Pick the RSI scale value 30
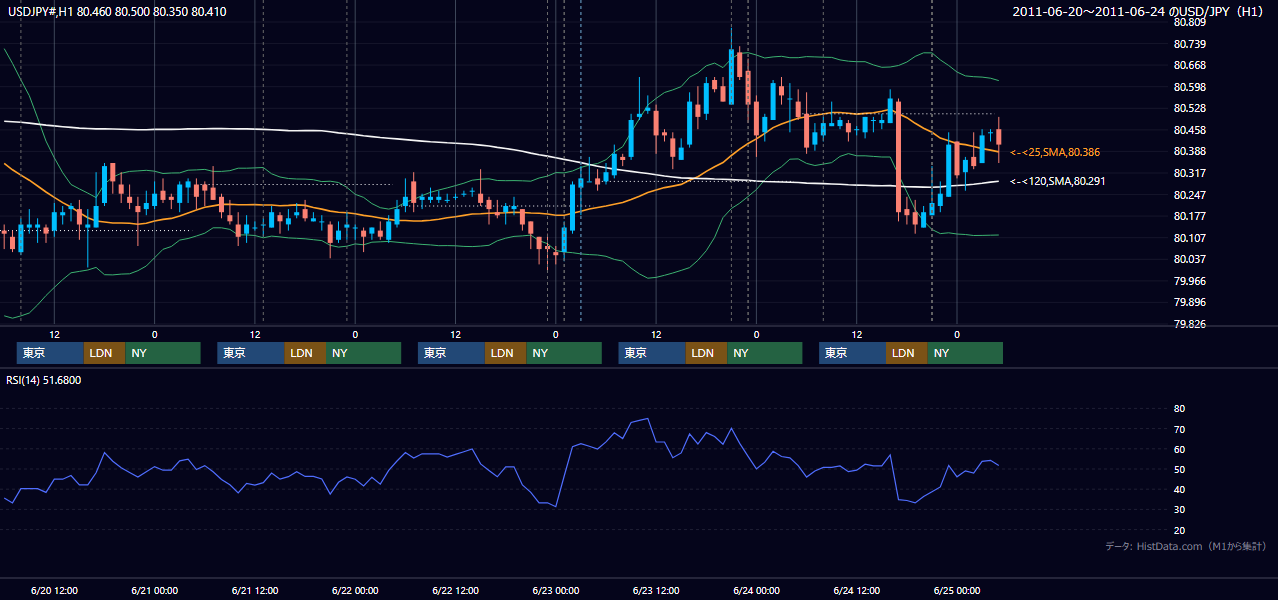This screenshot has height=600, width=1278. click(1180, 510)
